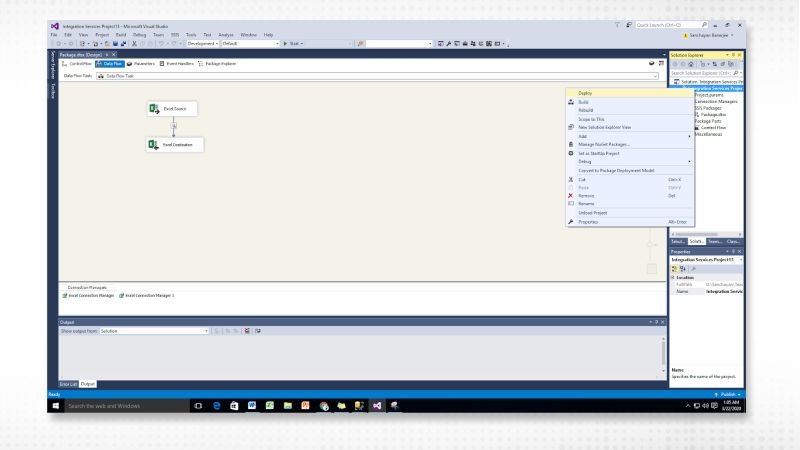Click Remove in the context menu
This screenshot has width=800, height=450.
point(630,195)
